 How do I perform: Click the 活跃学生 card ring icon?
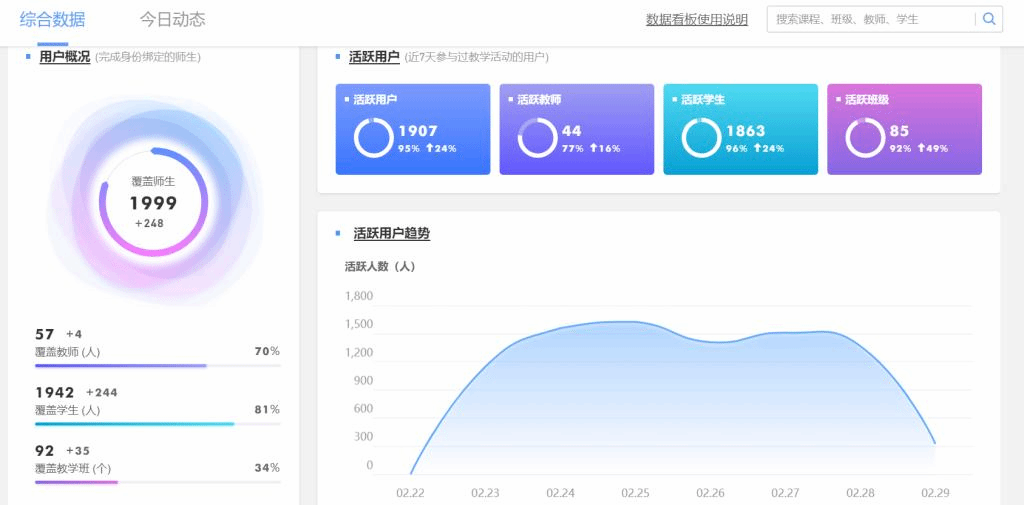701,138
